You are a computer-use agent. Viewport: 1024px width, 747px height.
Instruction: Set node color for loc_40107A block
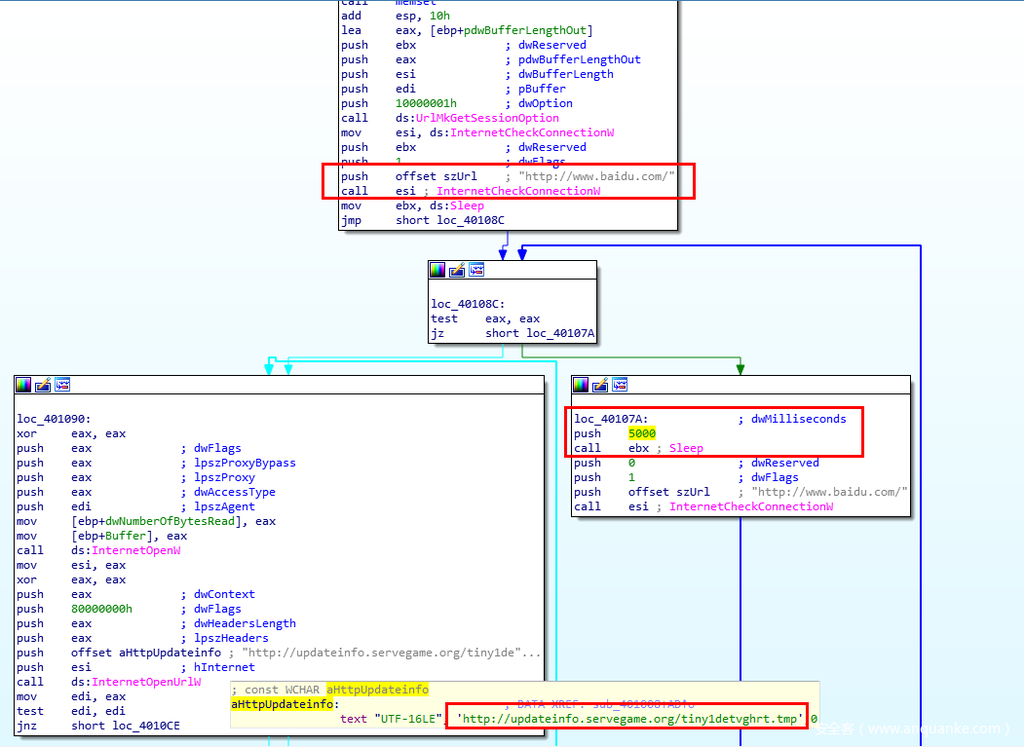coord(581,385)
